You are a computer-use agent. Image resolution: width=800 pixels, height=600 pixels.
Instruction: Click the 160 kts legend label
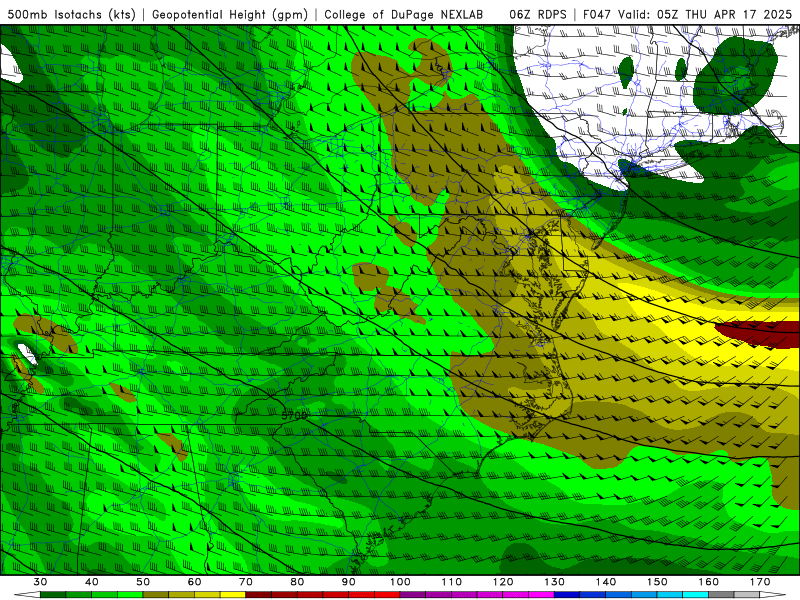pyautogui.click(x=709, y=582)
